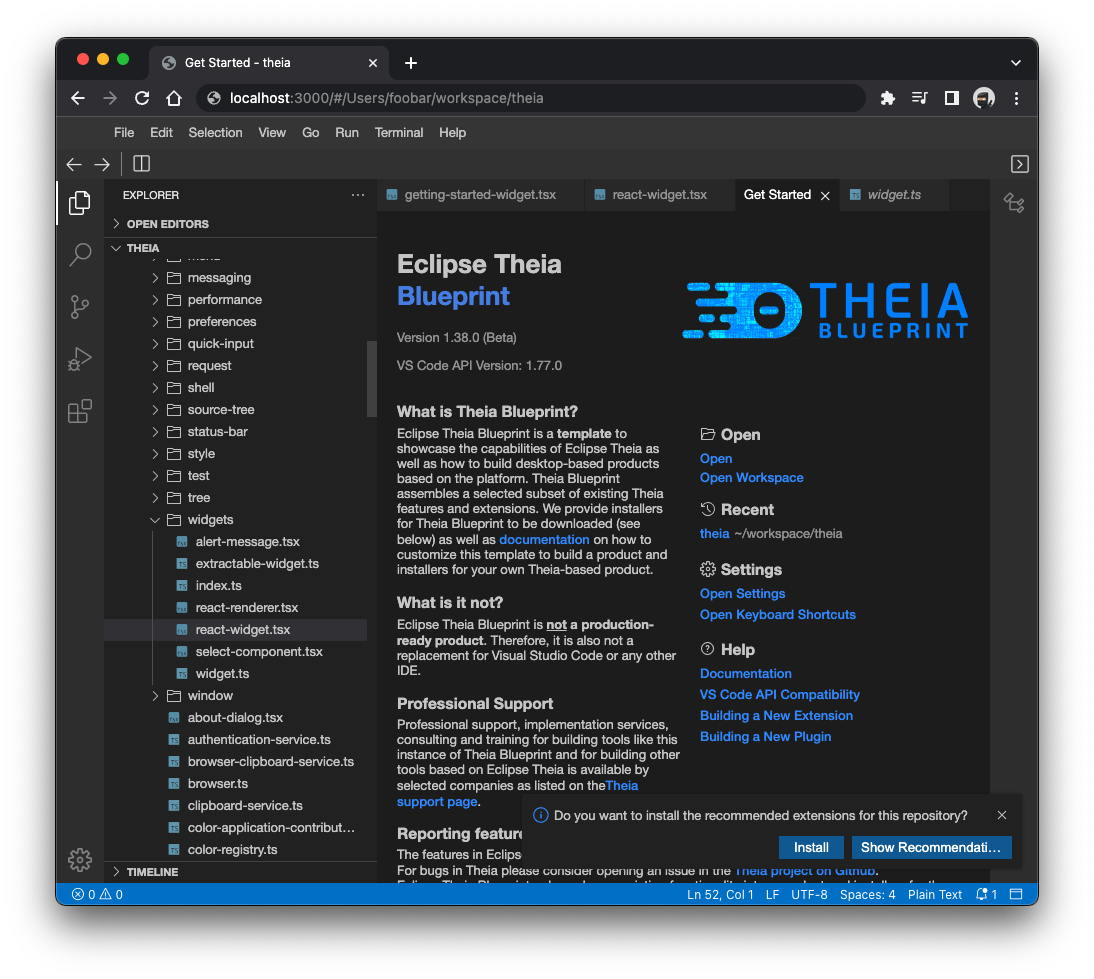Open the Explorer view in the activity bar

pos(79,203)
